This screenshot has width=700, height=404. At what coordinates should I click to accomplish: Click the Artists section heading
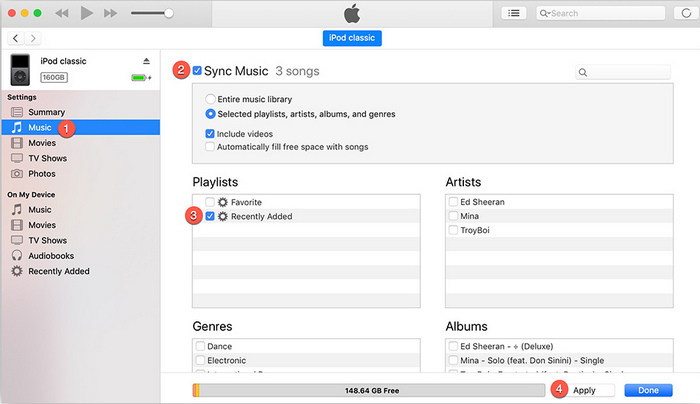point(463,182)
